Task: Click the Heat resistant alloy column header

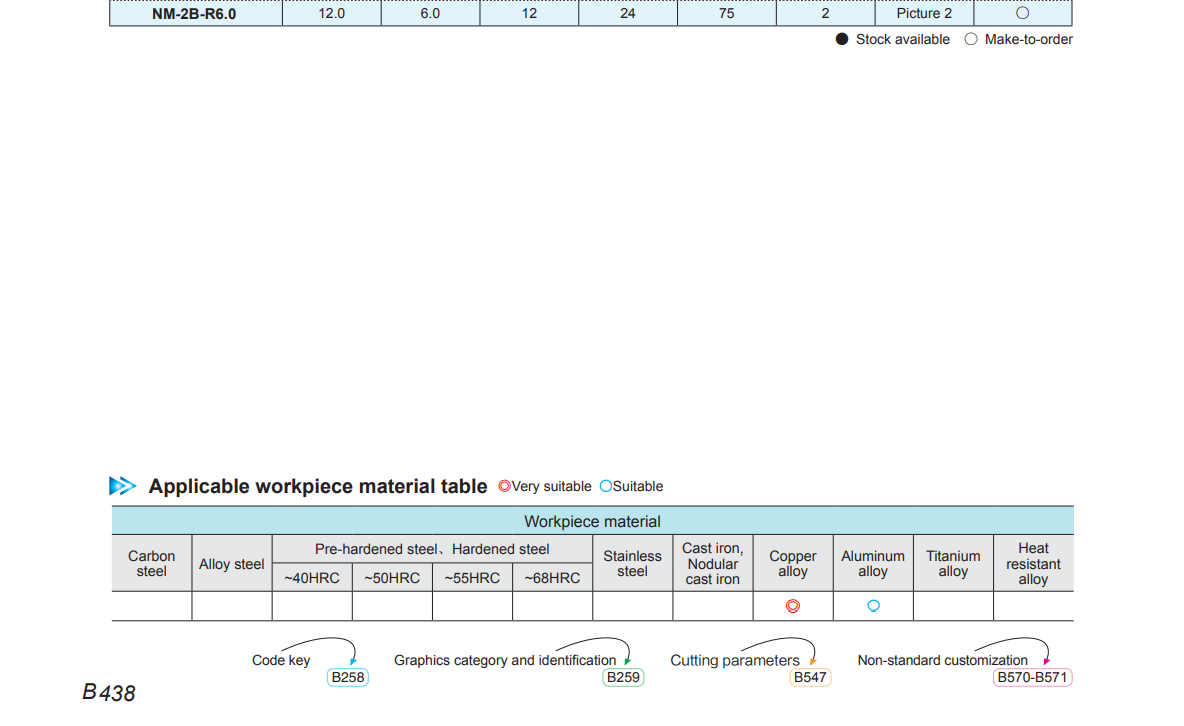Action: pos(1033,563)
